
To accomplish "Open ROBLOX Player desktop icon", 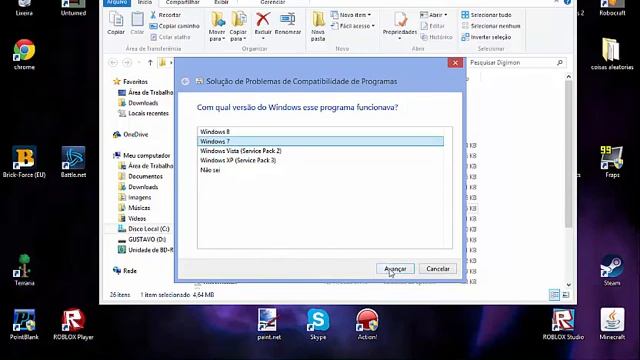I will pos(73,324).
